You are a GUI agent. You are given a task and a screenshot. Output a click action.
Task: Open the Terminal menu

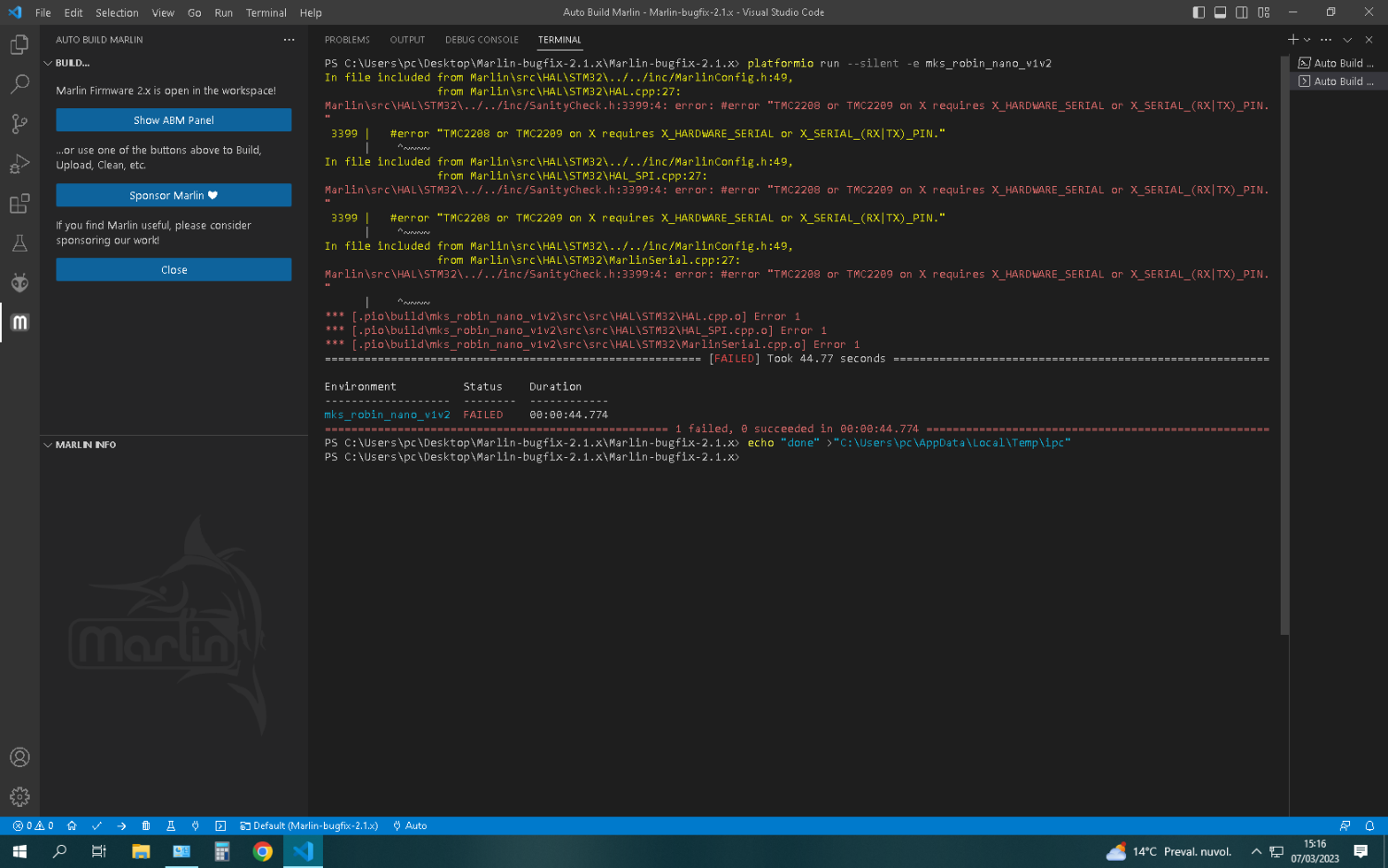pos(266,13)
